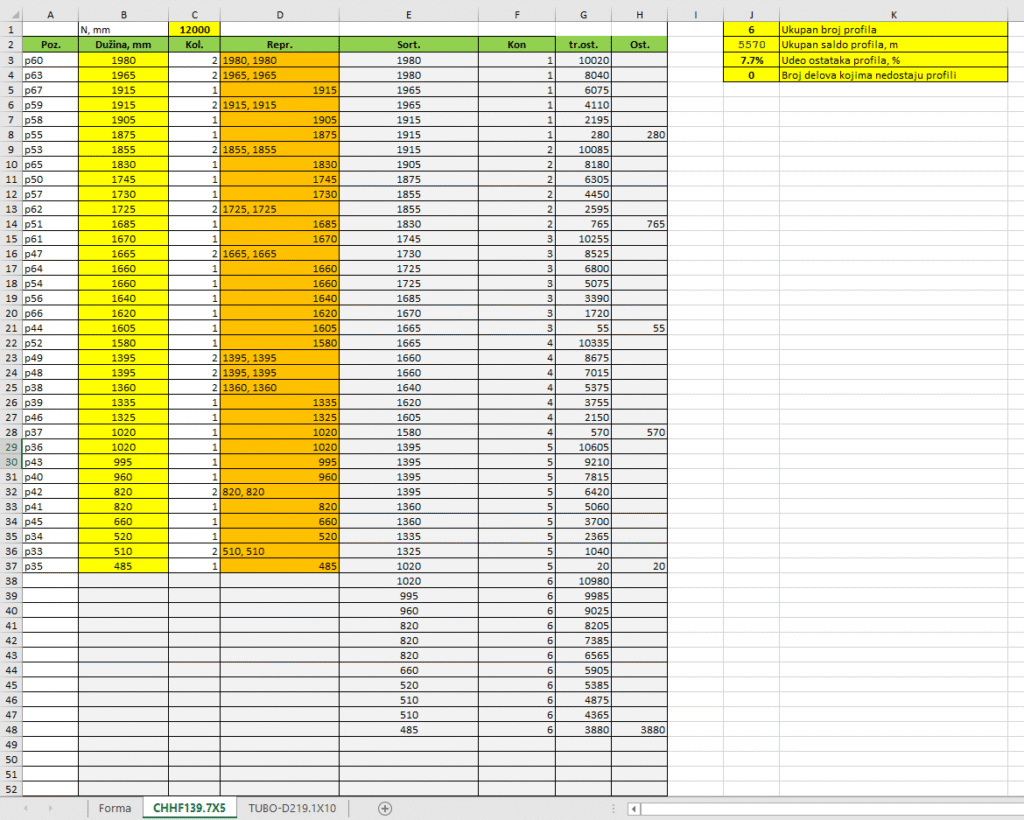The width and height of the screenshot is (1024, 820).
Task: Select the CHHF139.7X5 sheet tab
Action: 189,808
